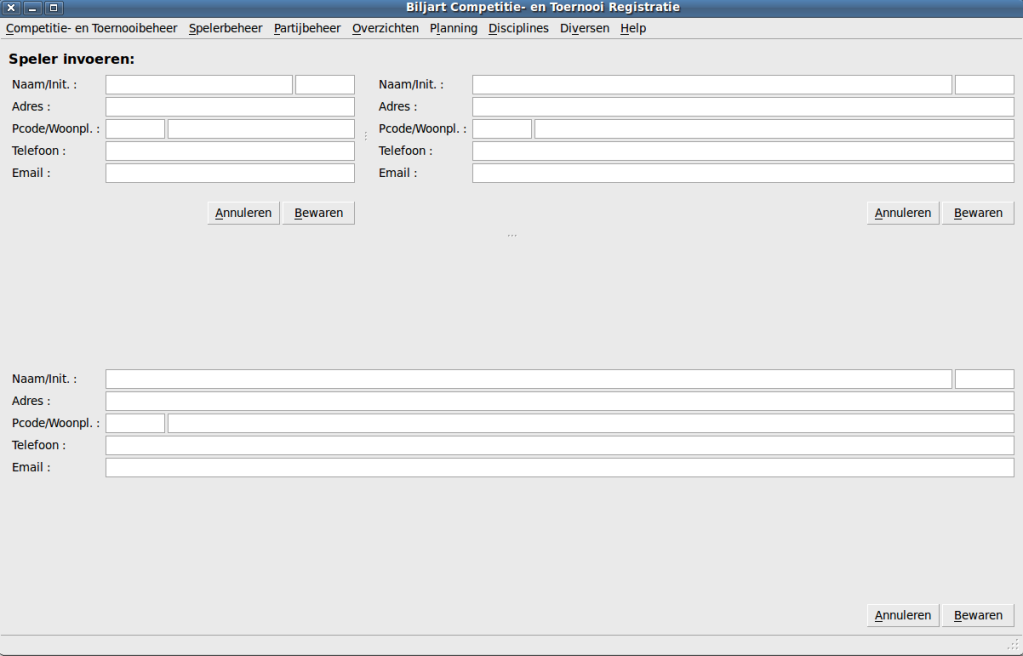Screen dimensions: 1023x656
Task: Open the Diversen menu
Action: tap(584, 28)
